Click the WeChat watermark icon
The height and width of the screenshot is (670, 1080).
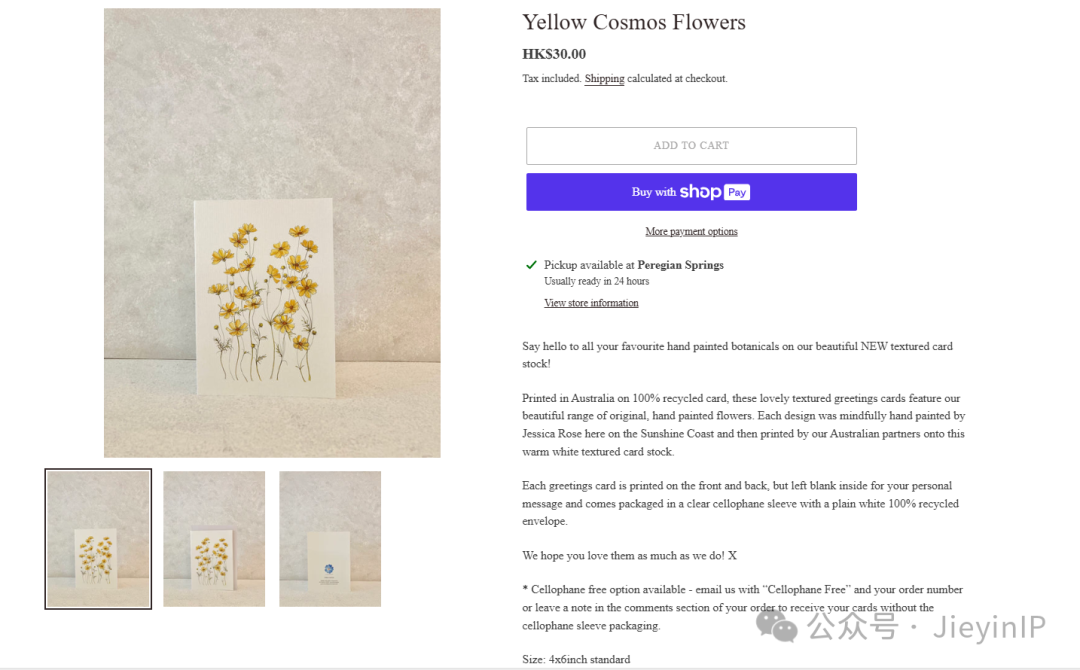pyautogui.click(x=776, y=627)
